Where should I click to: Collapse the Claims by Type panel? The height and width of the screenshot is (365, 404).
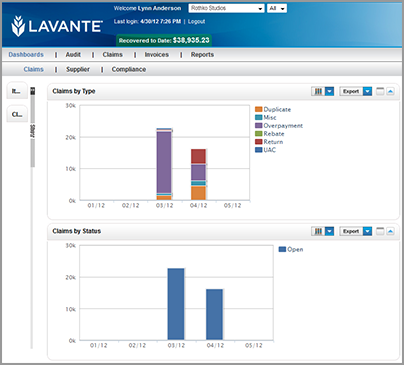click(390, 91)
